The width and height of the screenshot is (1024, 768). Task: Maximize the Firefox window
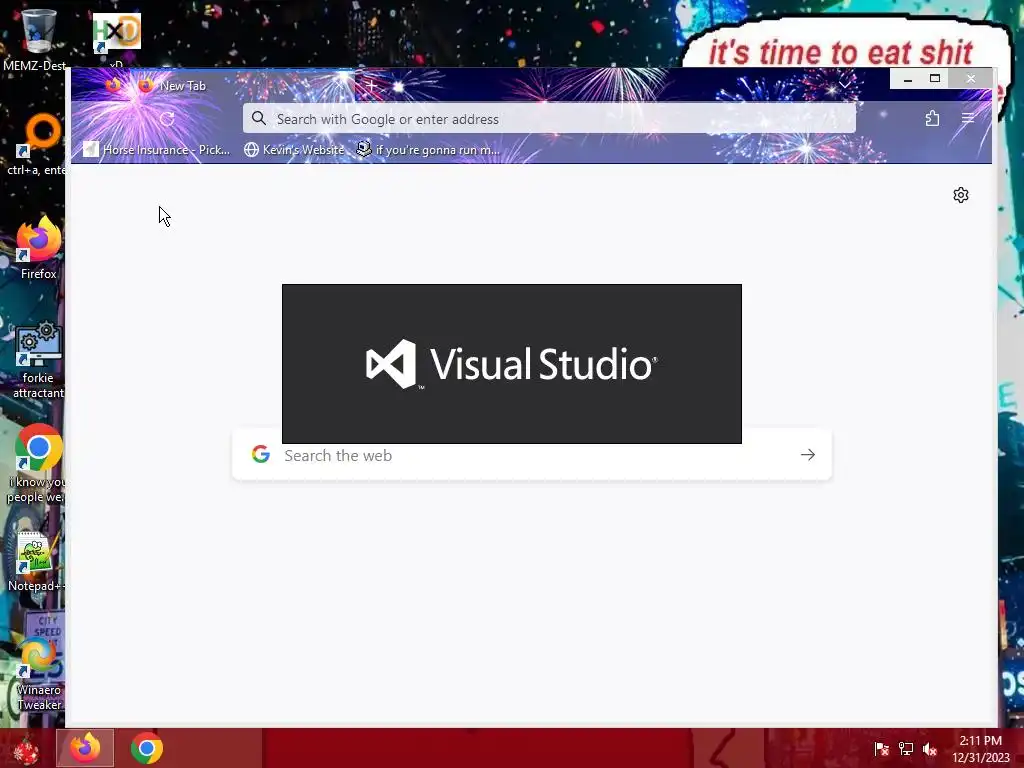[935, 79]
